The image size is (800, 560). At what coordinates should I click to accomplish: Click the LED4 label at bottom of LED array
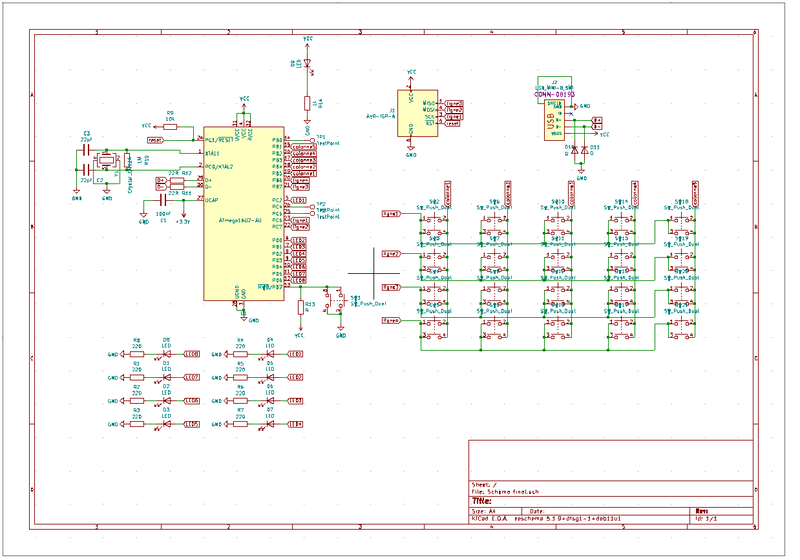(x=295, y=425)
